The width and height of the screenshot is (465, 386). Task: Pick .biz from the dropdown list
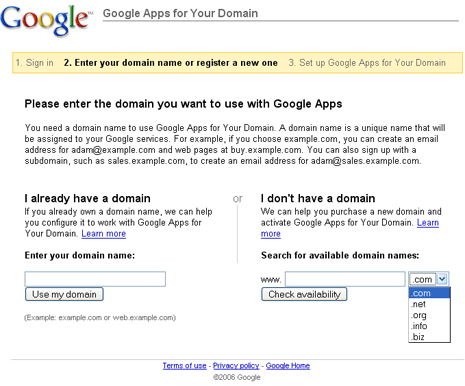429,337
